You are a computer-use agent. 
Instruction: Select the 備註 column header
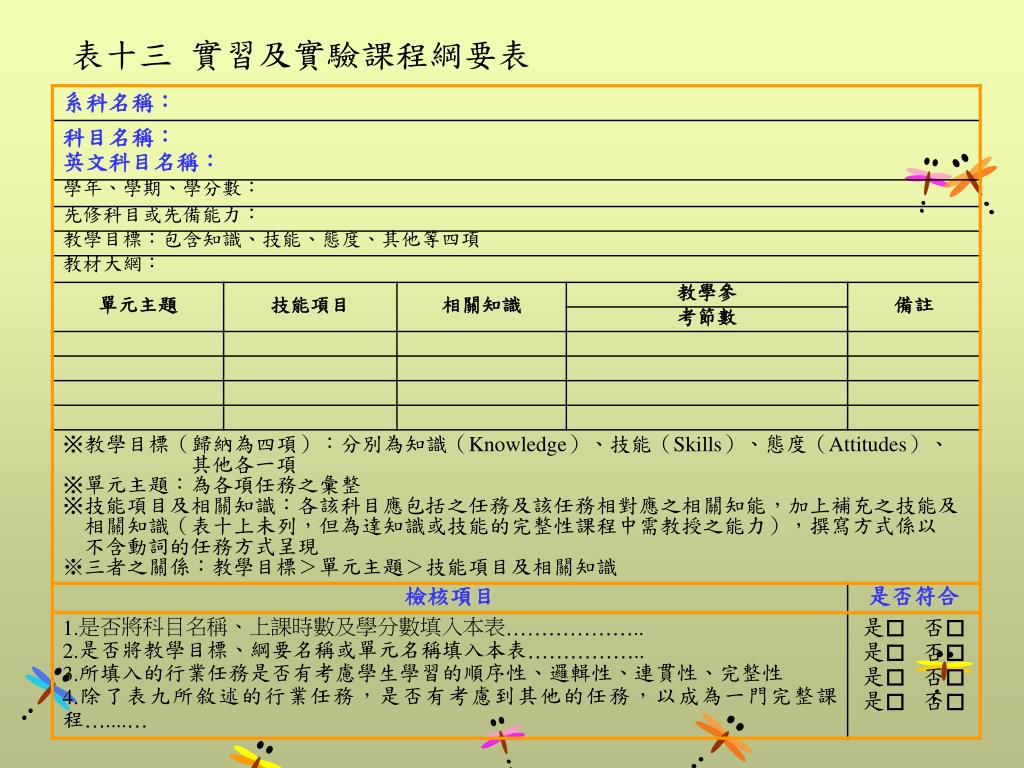coord(914,305)
